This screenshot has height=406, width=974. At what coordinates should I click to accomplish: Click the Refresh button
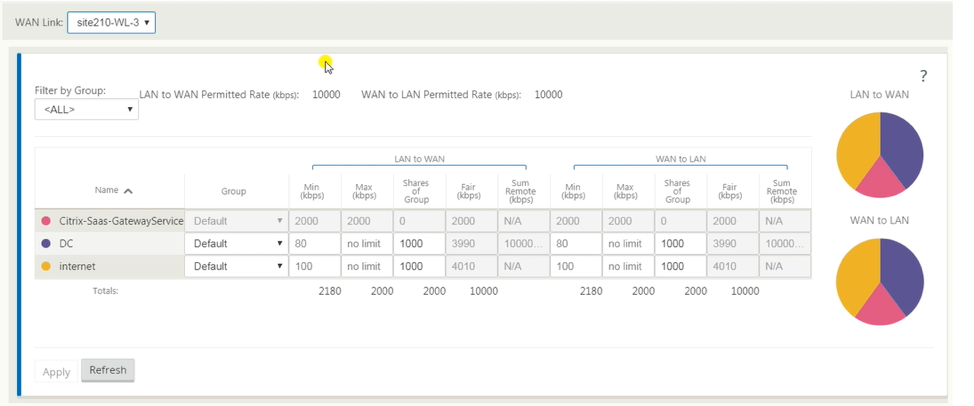point(107,370)
